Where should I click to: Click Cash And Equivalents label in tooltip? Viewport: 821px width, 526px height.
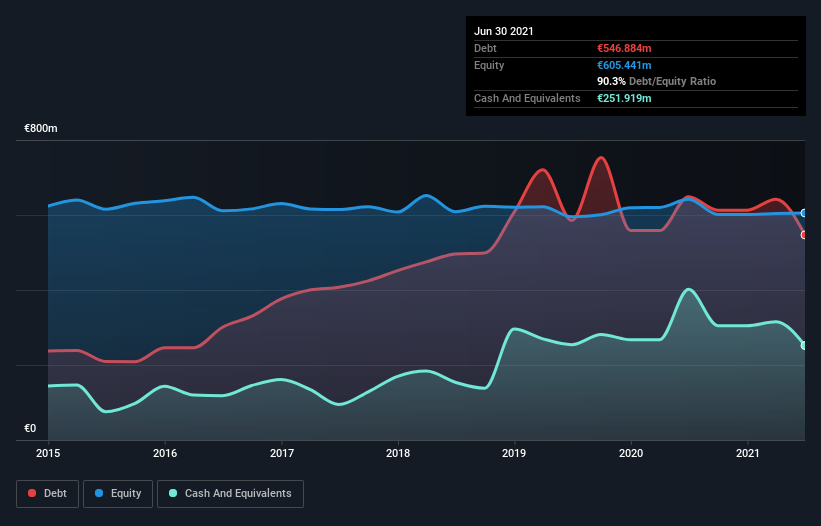tap(527, 98)
